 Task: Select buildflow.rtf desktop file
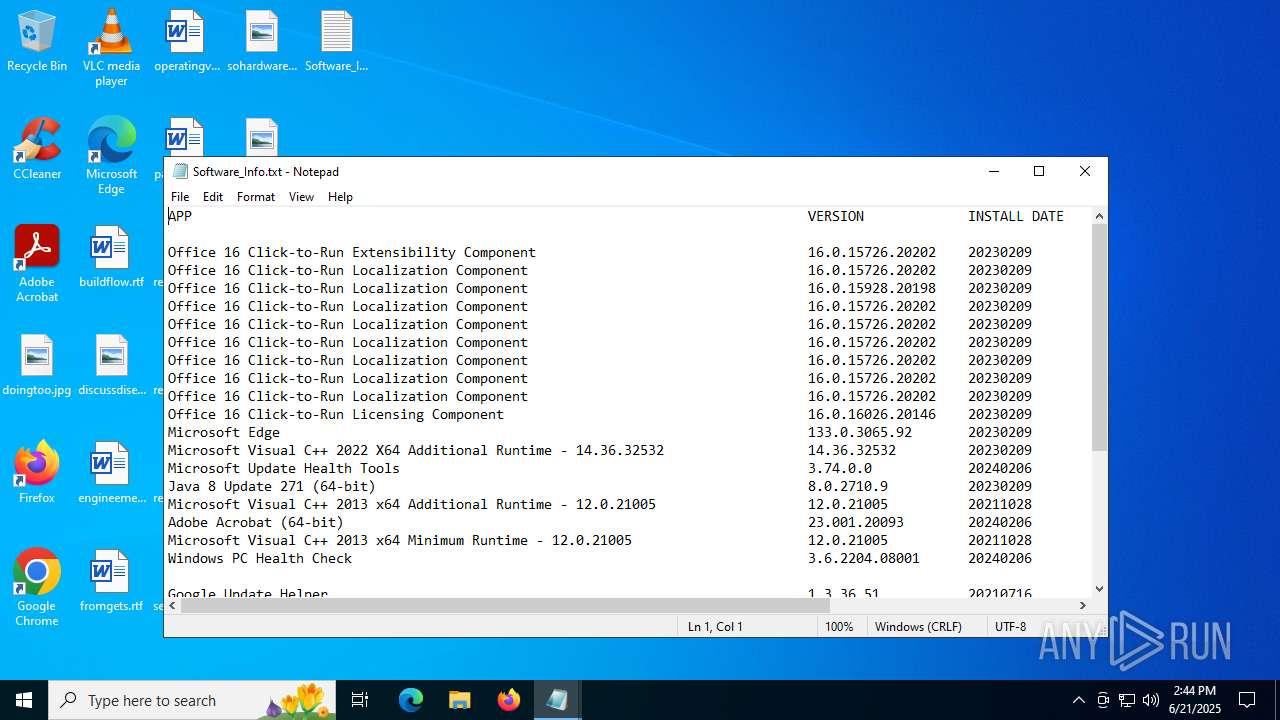click(x=111, y=258)
